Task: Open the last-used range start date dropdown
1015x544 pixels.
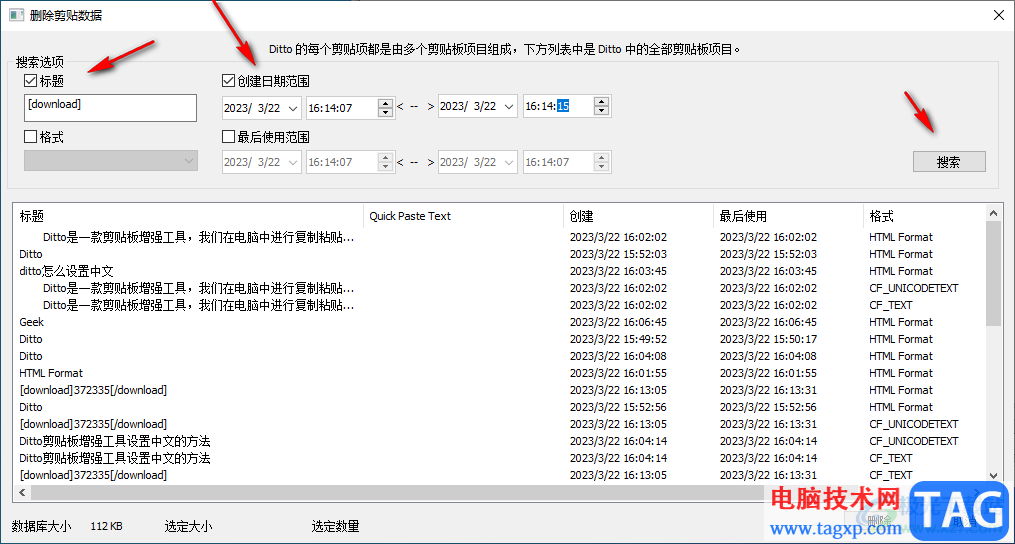Action: [x=293, y=162]
